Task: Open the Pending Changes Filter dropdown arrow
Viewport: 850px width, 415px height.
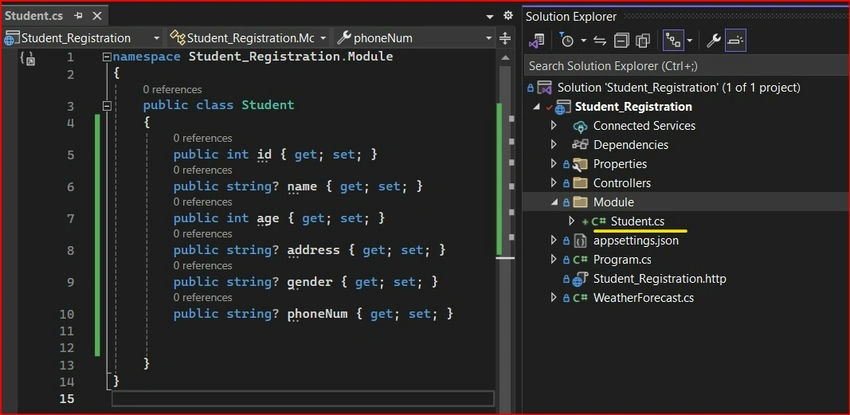Action: coord(583,41)
